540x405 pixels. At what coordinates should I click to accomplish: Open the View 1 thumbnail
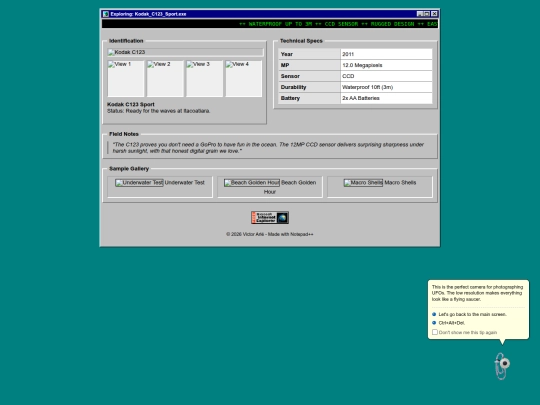(x=126, y=79)
